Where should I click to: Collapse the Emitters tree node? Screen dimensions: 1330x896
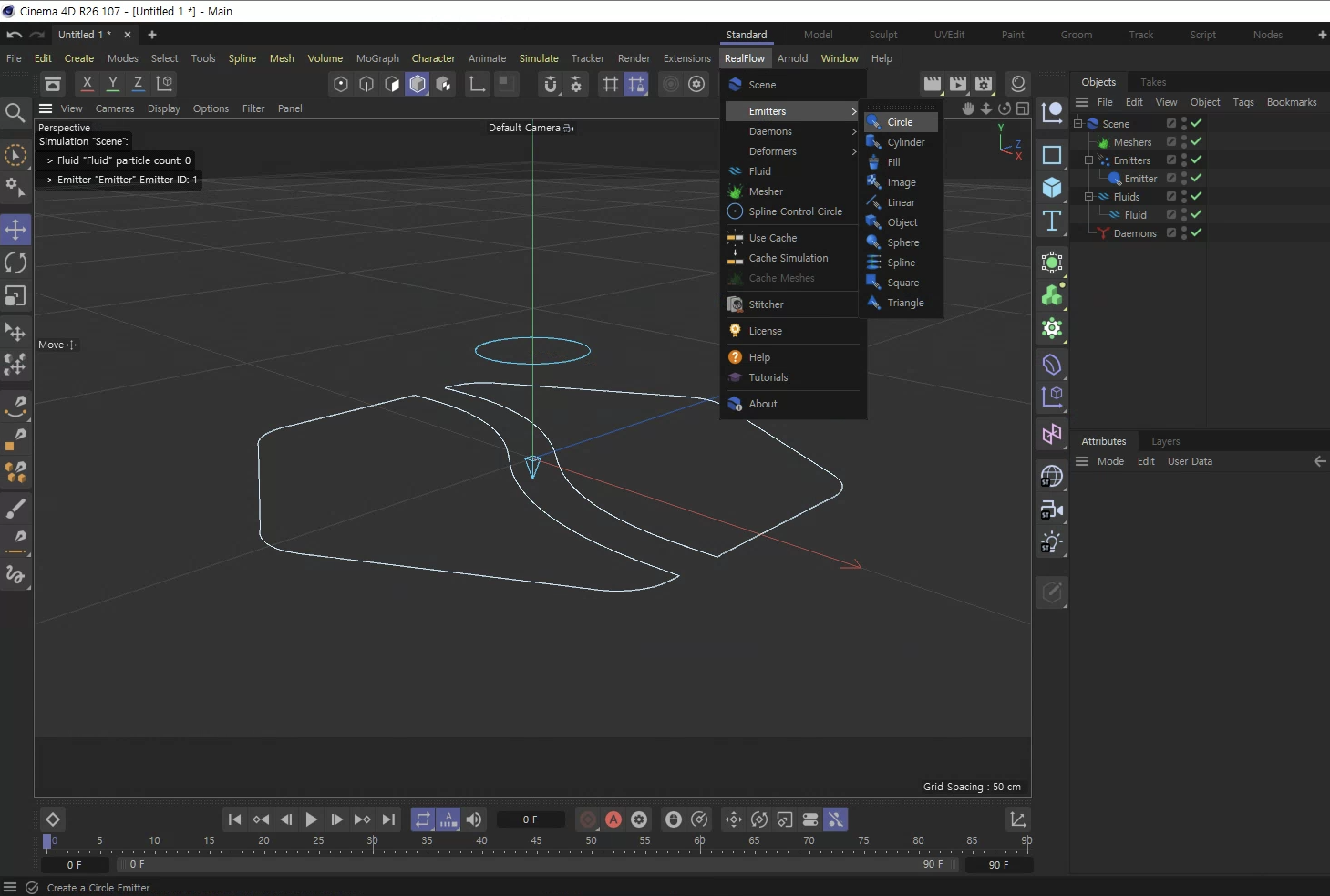(1088, 160)
